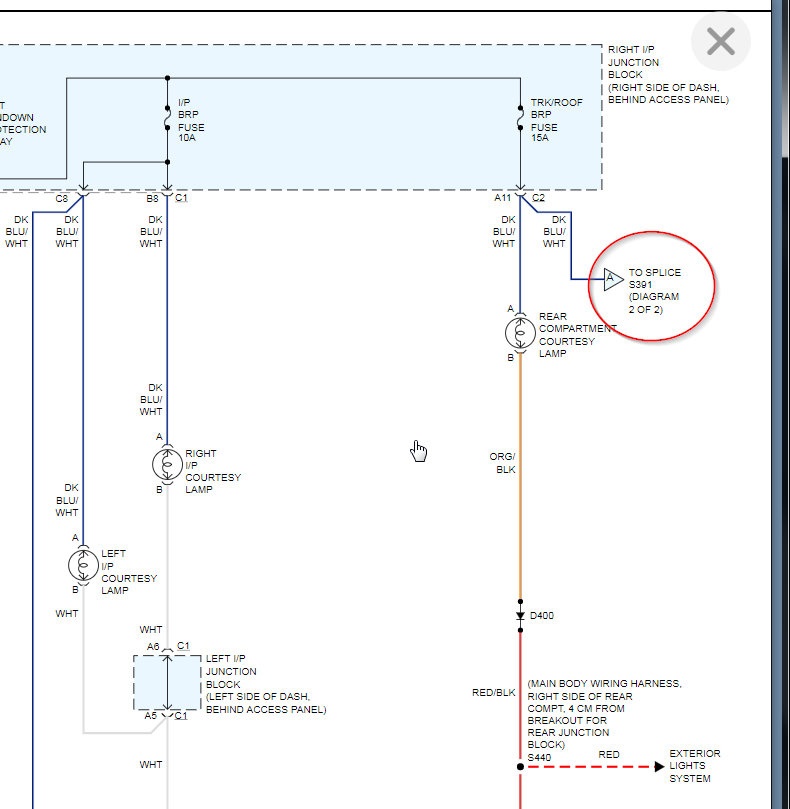790x809 pixels.
Task: Click the 'ORG/BLK' wire color label
Action: pyautogui.click(x=502, y=463)
